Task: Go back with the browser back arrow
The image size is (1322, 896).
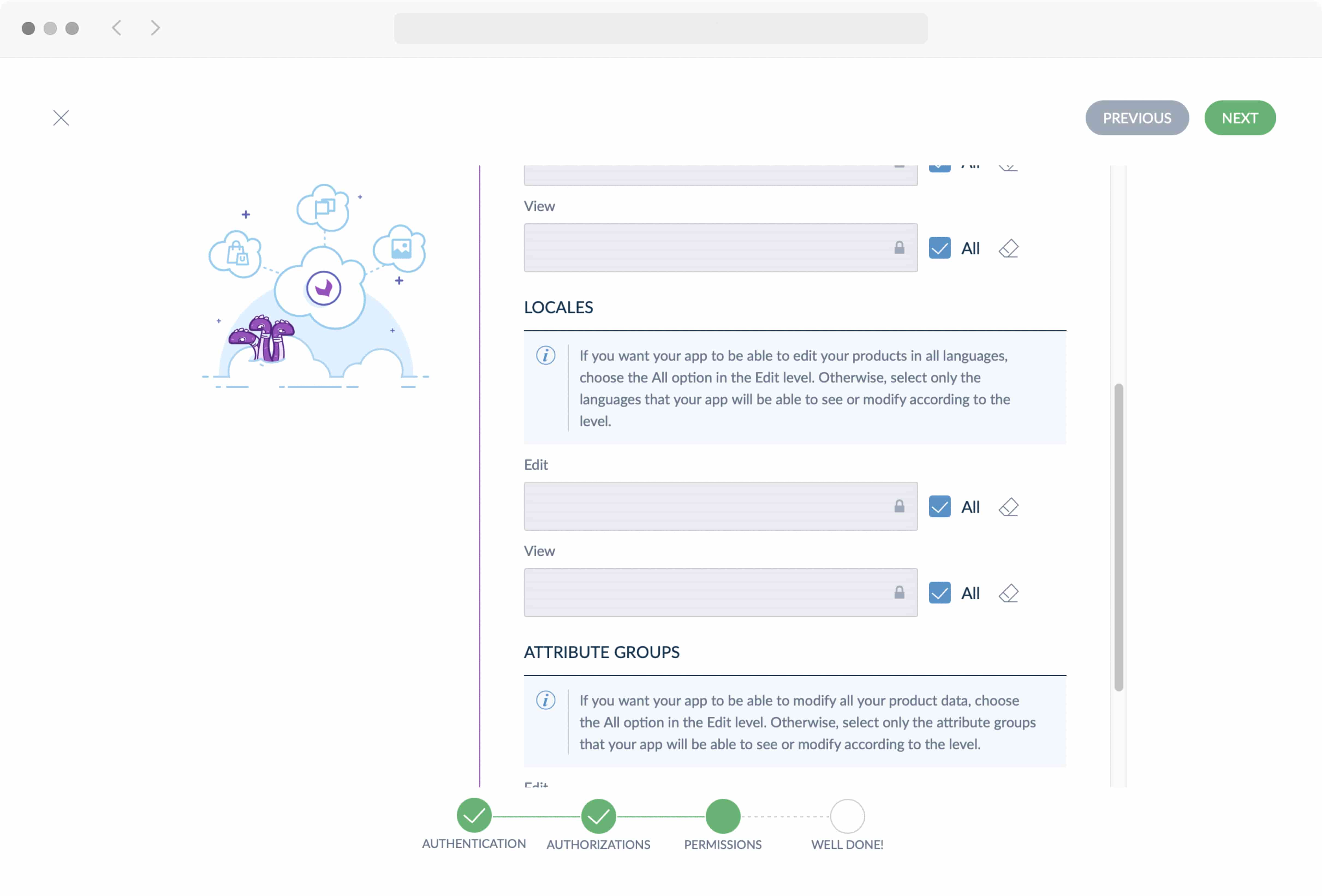Action: [117, 28]
